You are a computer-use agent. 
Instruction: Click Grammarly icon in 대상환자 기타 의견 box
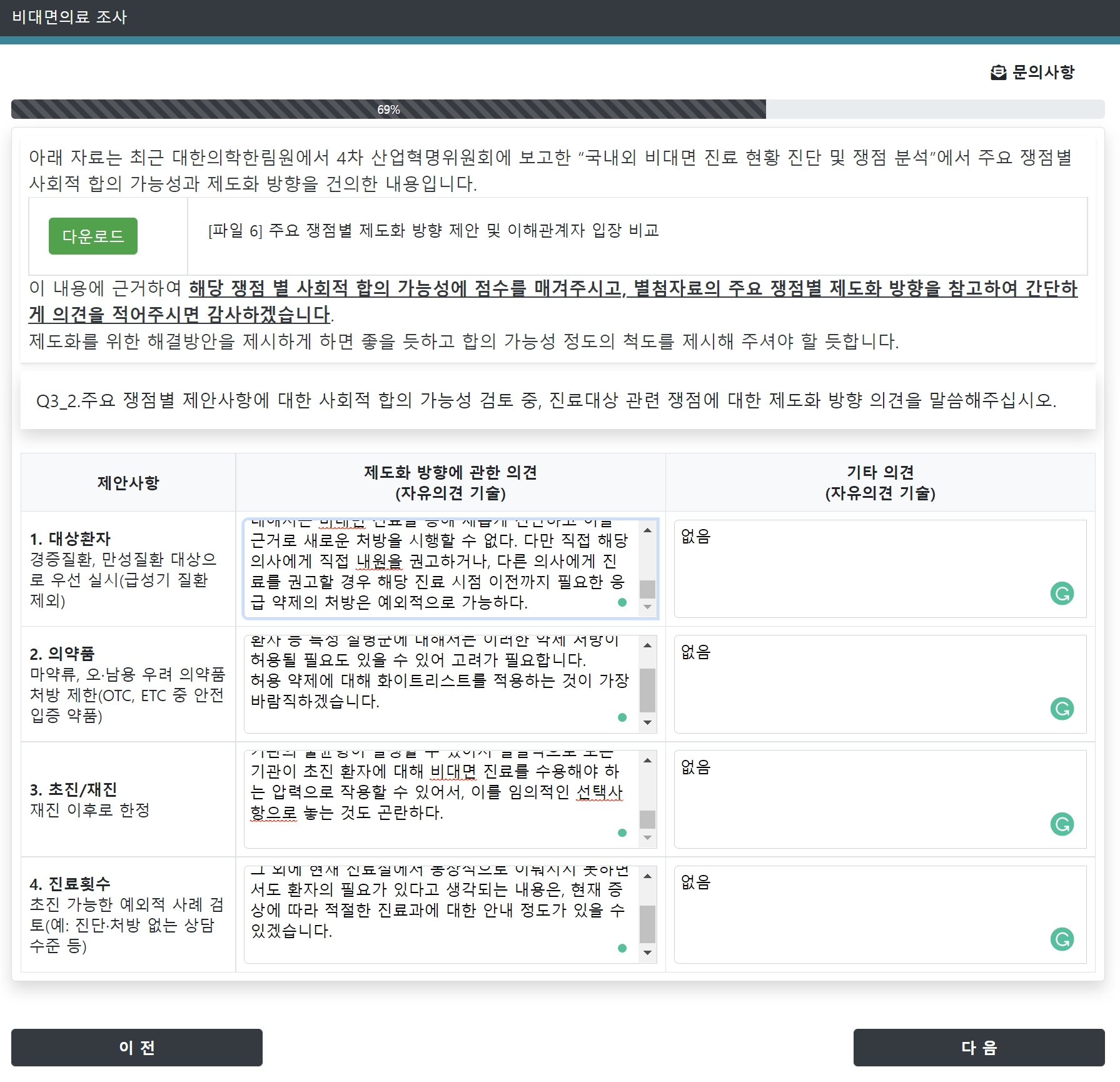click(x=1062, y=593)
